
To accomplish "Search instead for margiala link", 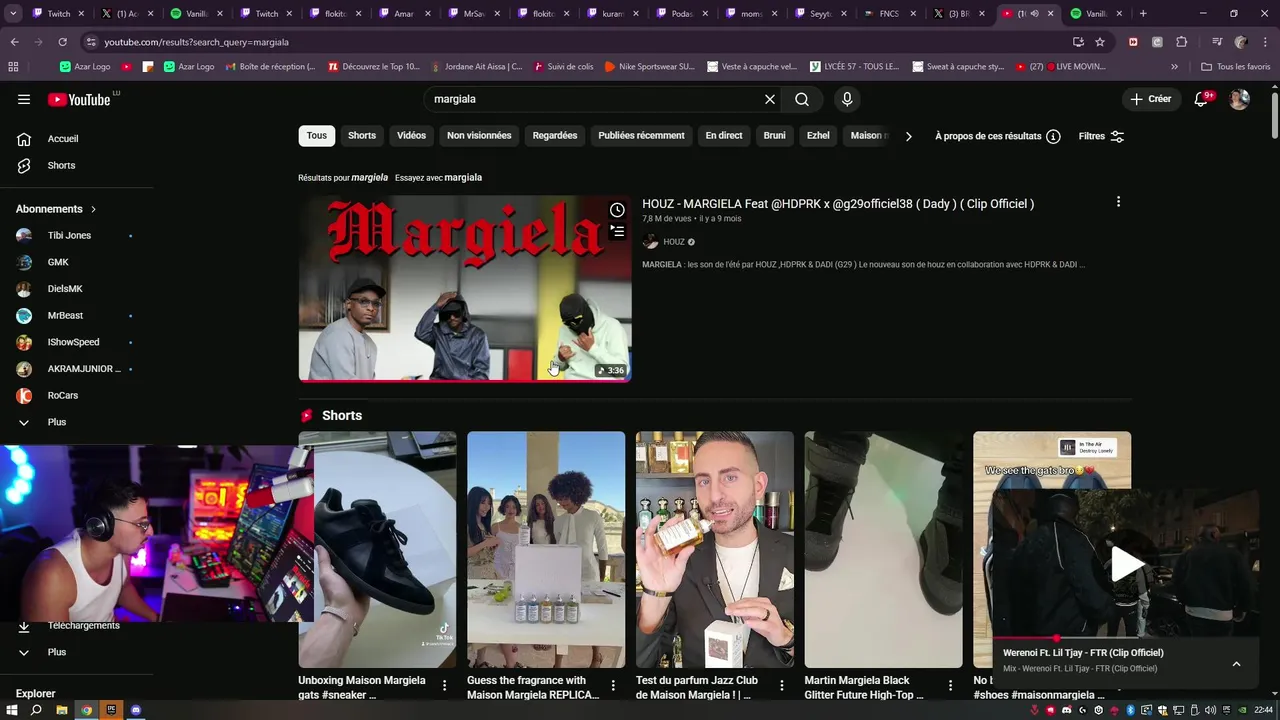I will (x=463, y=177).
